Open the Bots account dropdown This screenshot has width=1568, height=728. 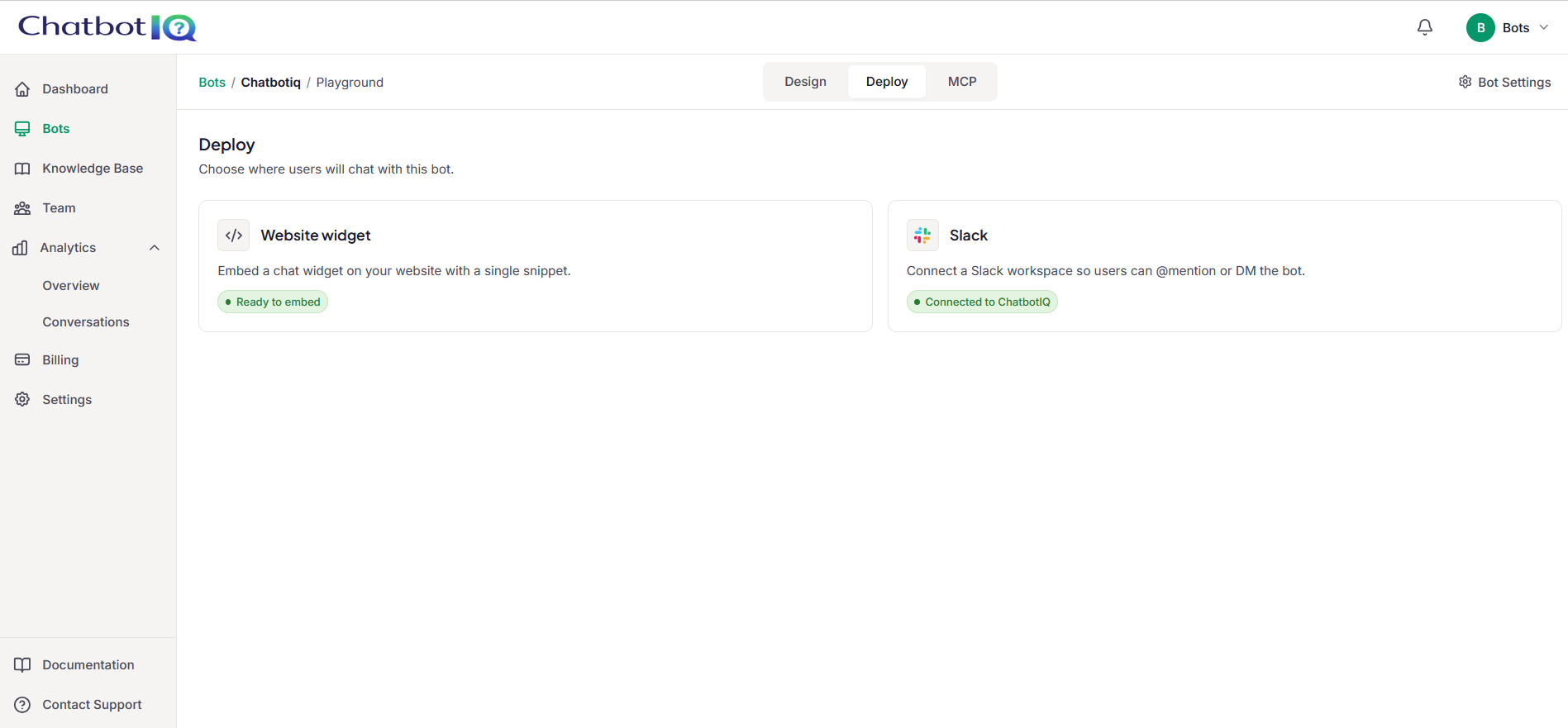(x=1508, y=27)
